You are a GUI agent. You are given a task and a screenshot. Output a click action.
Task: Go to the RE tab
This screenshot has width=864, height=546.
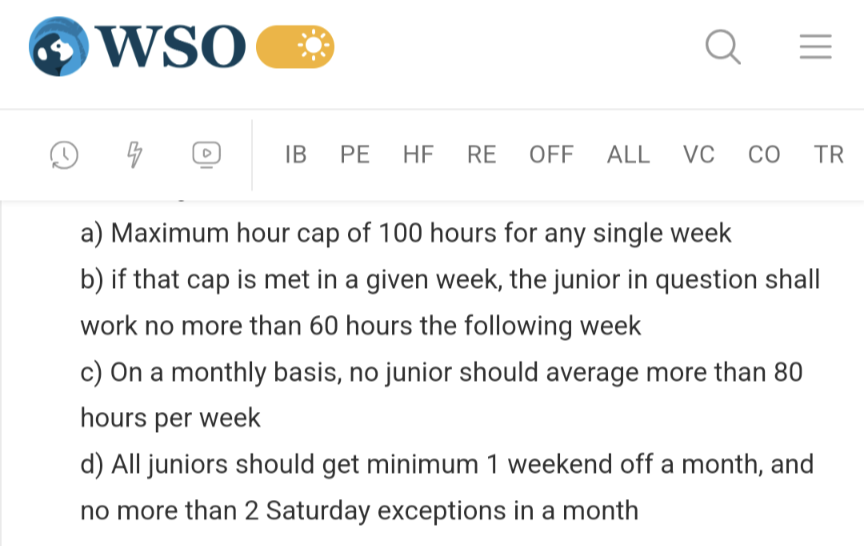(x=481, y=155)
